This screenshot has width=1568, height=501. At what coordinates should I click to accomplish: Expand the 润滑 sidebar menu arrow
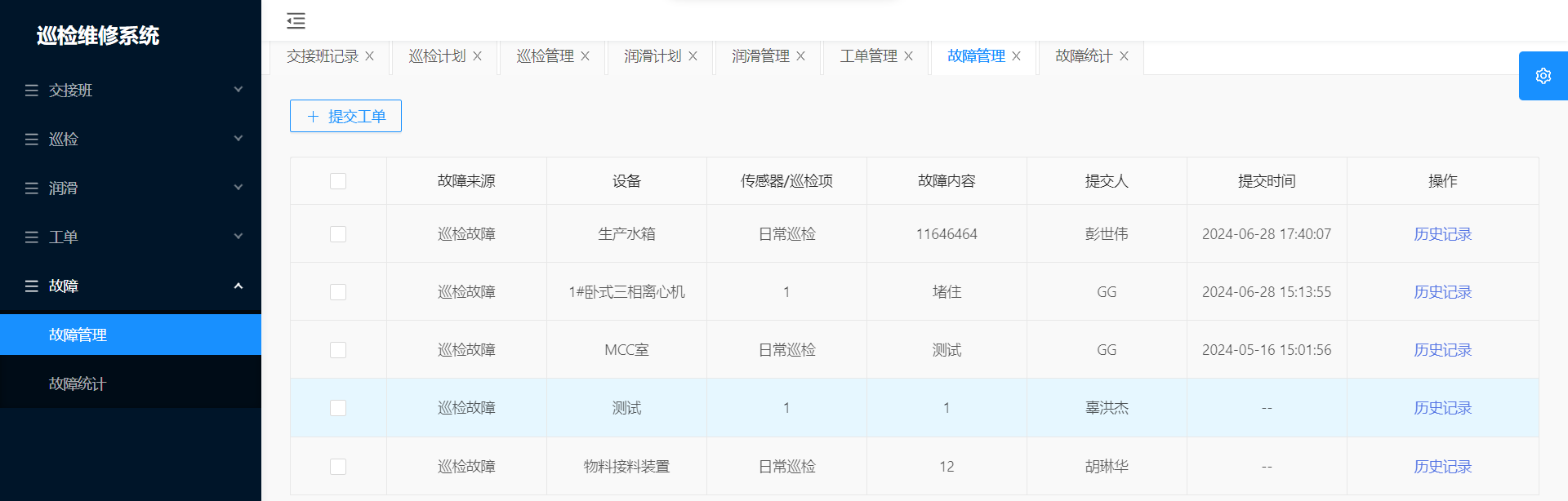[x=238, y=188]
